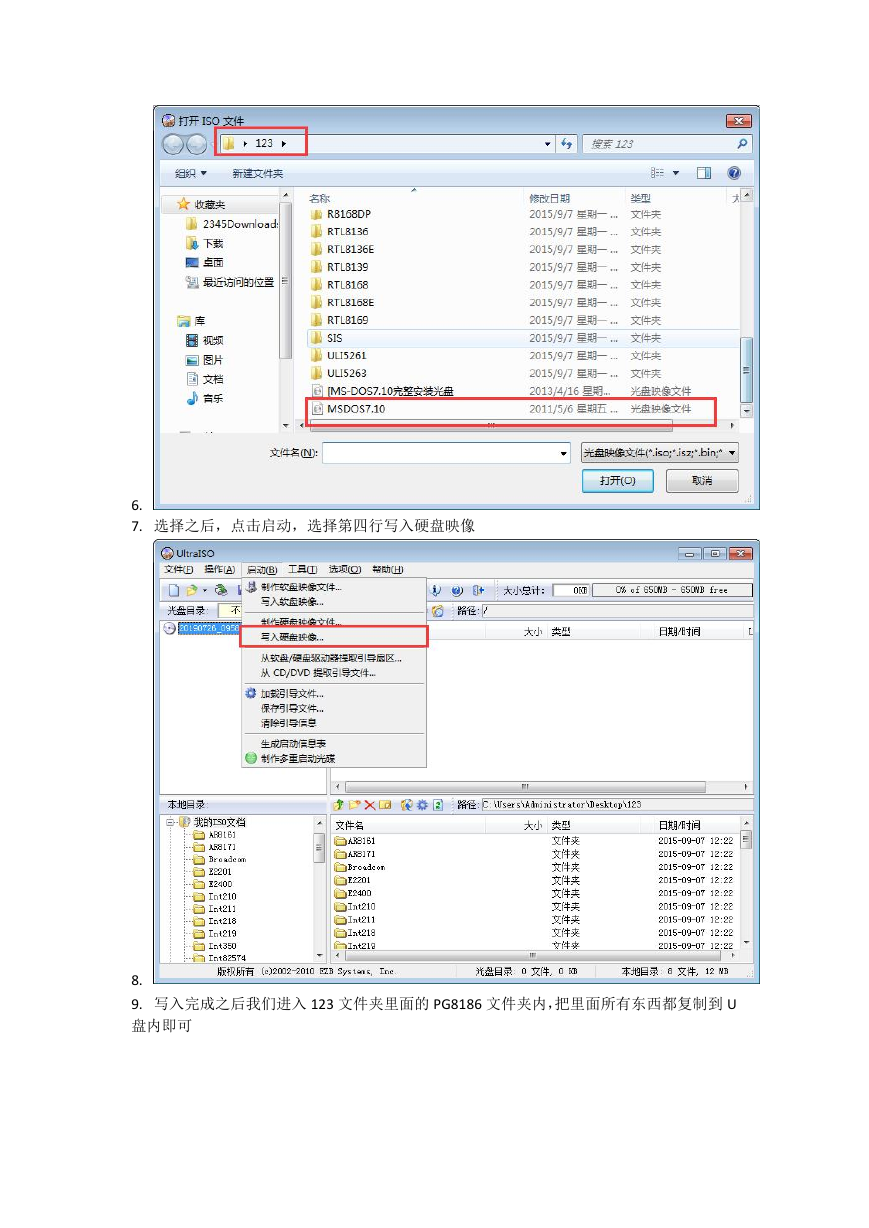Click the exit icon in UltraISO toolbar
This screenshot has height=1228, width=869.
(x=479, y=590)
